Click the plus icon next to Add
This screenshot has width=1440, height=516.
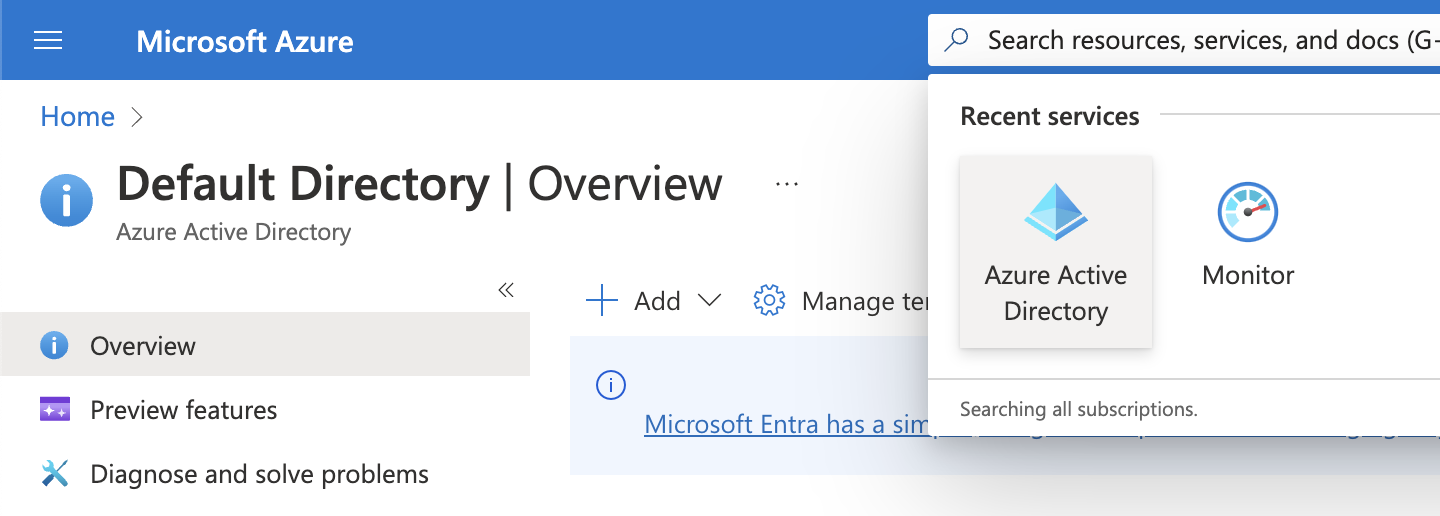(602, 300)
